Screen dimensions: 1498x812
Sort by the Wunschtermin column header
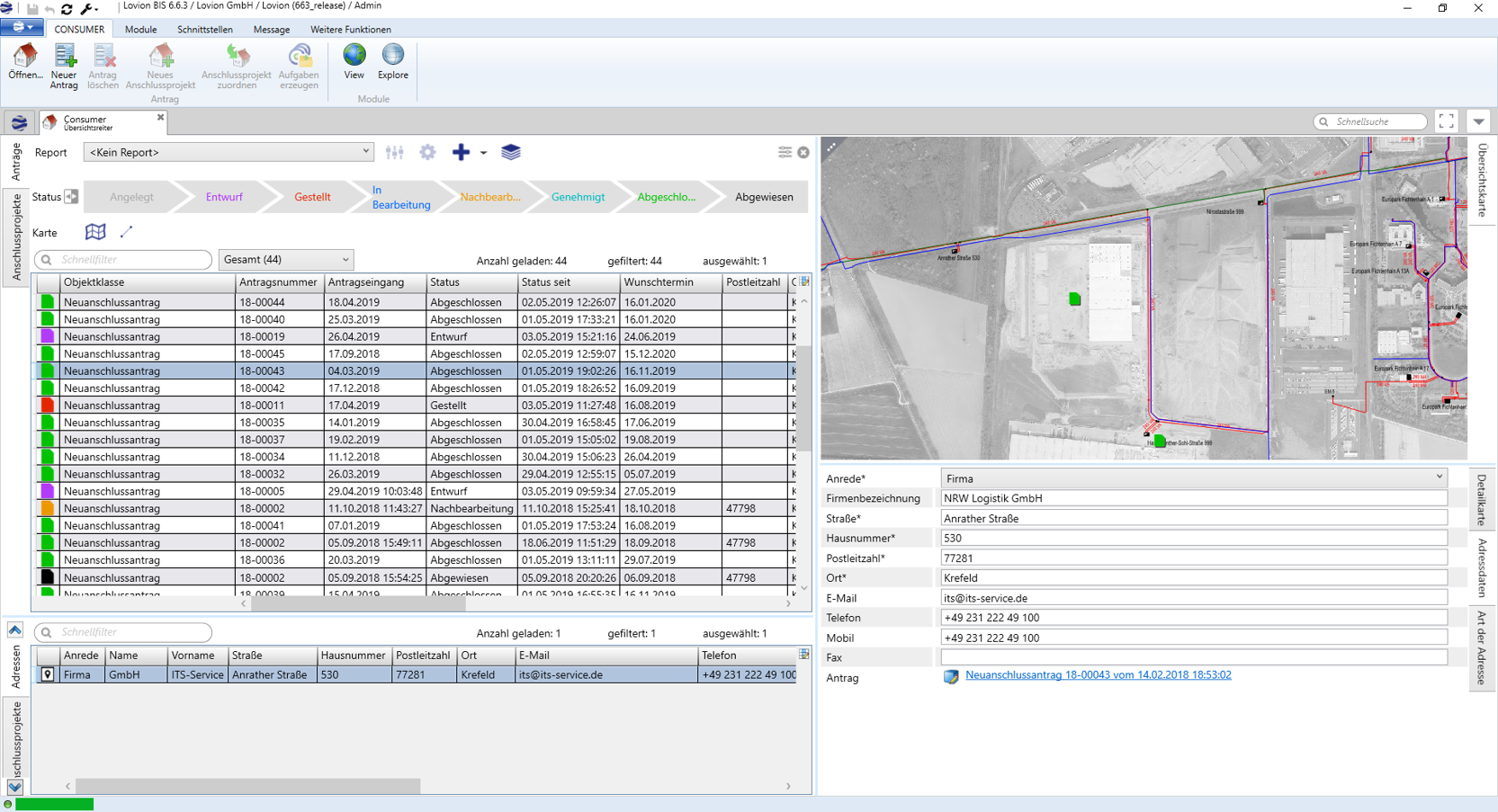(x=671, y=282)
